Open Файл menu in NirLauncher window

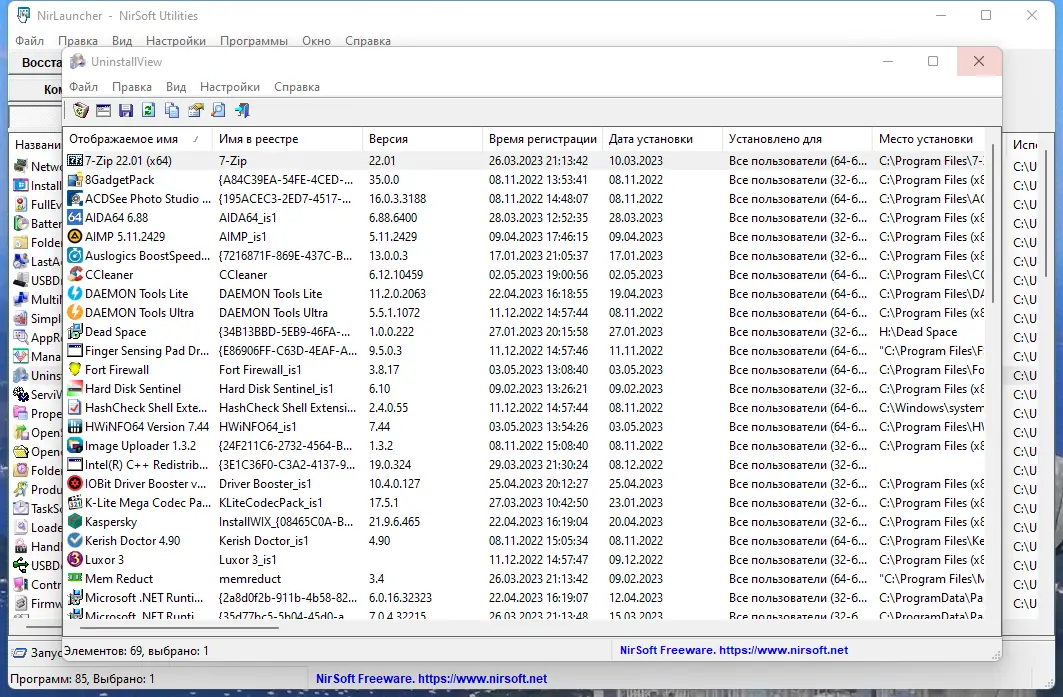pyautogui.click(x=30, y=41)
